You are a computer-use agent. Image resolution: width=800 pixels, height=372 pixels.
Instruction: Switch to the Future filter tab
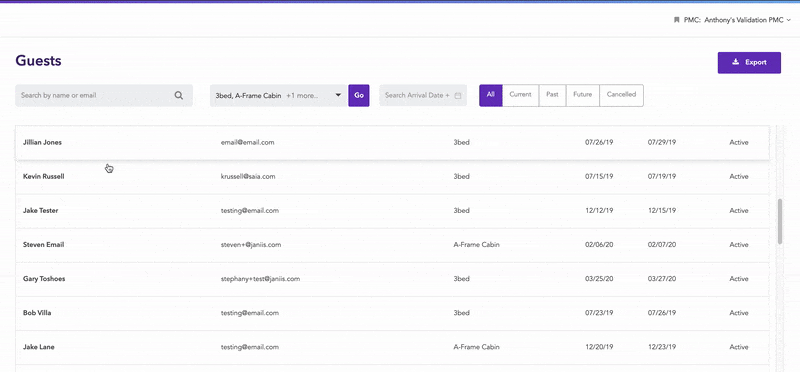583,95
